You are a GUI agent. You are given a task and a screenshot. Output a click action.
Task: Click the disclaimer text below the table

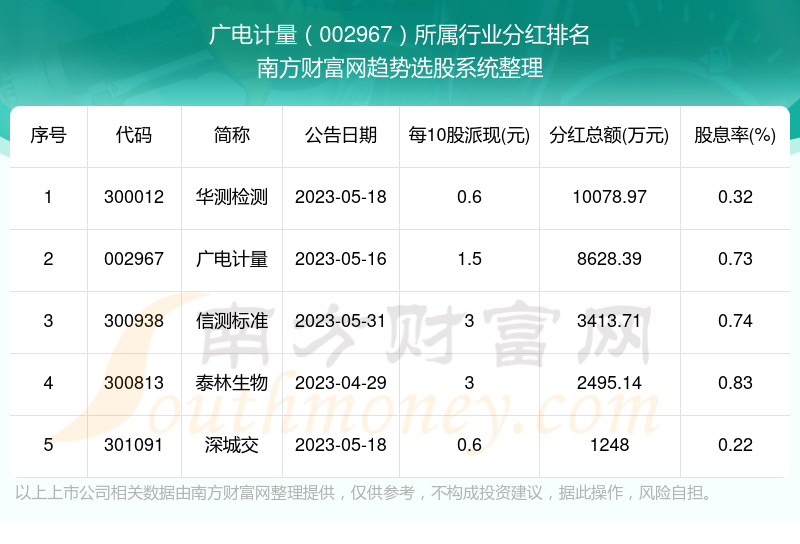tap(363, 493)
